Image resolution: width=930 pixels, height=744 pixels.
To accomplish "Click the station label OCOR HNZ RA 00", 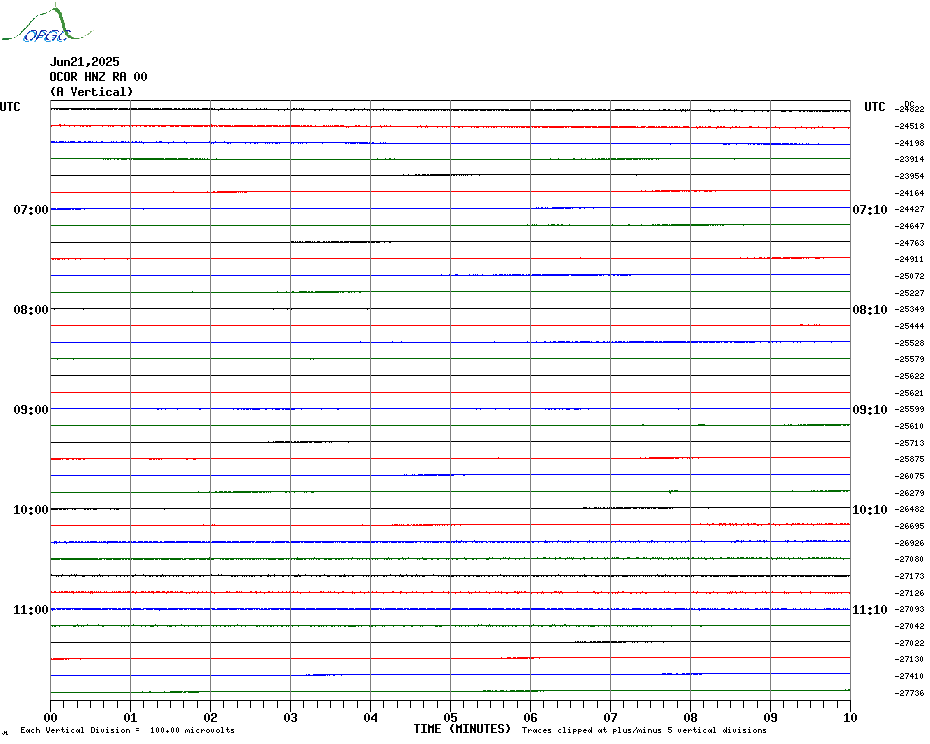I will click(x=98, y=77).
